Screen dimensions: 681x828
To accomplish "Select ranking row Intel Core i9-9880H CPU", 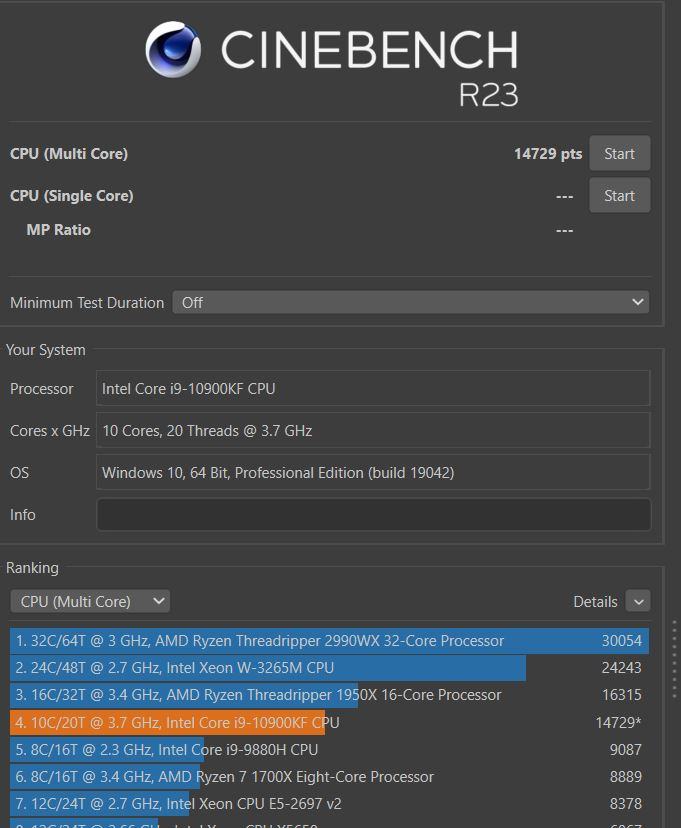I will click(x=329, y=749).
